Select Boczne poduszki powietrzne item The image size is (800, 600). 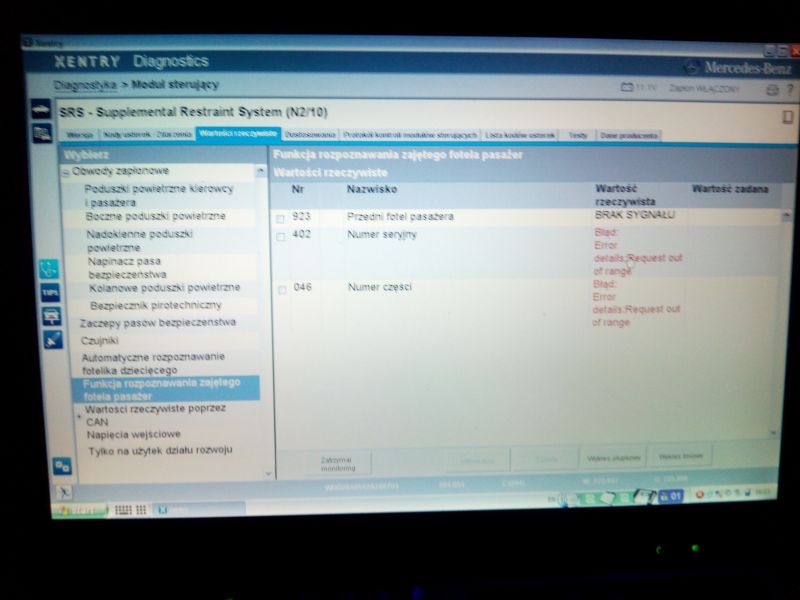click(x=156, y=216)
